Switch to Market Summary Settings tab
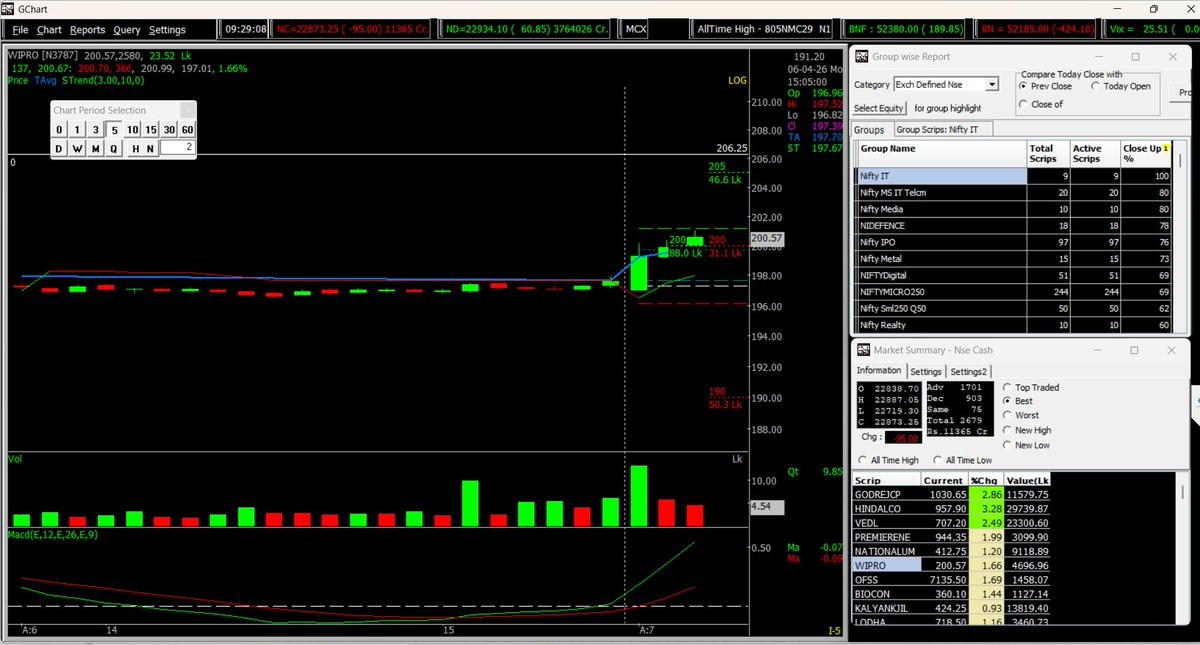Viewport: 1200px width, 645px height. coord(926,371)
